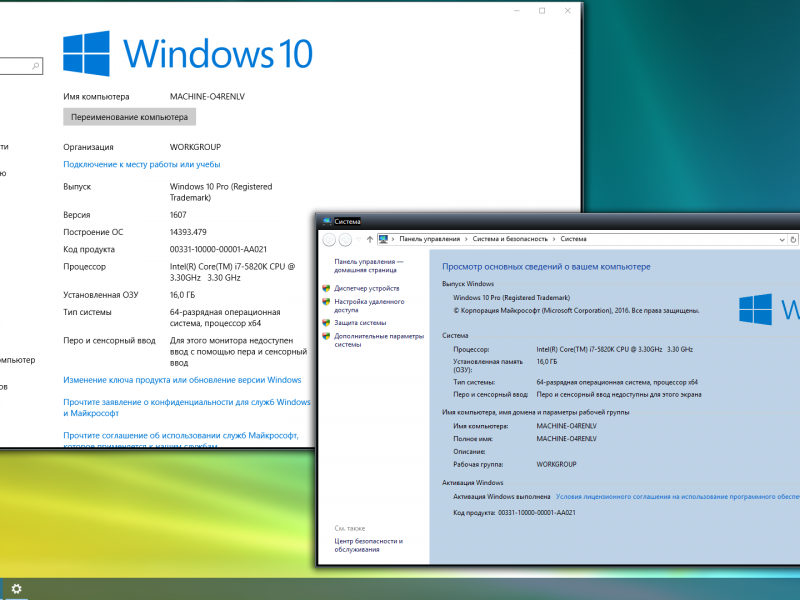Go up one level with the Up arrow
The width and height of the screenshot is (800, 600).
pyautogui.click(x=370, y=239)
